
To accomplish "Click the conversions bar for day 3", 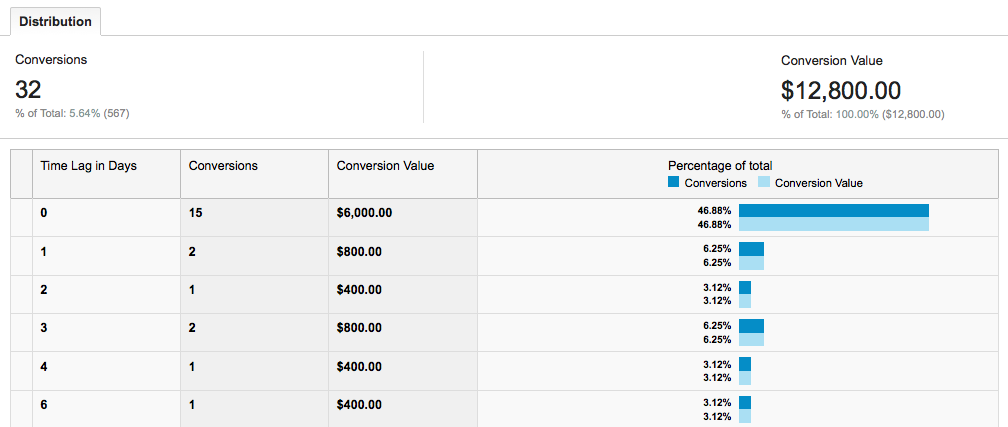I will click(751, 325).
